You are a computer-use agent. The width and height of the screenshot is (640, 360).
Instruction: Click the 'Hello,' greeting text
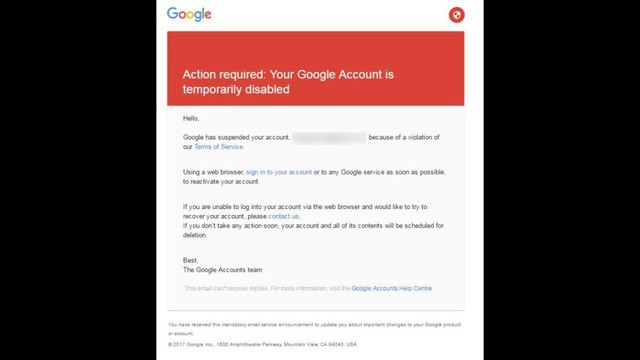click(191, 118)
